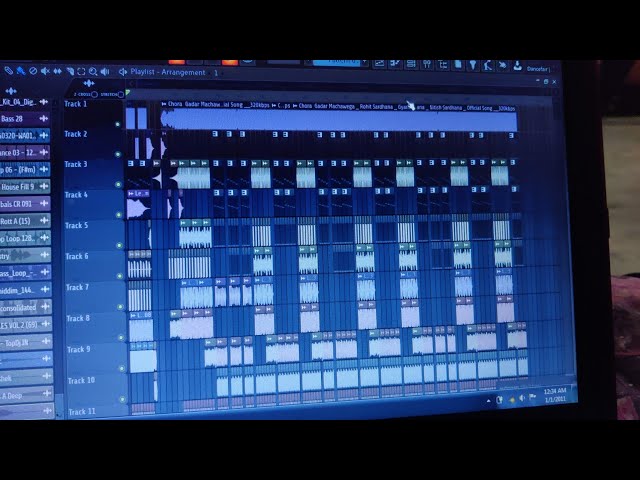Screen dimensions: 640x480
Task: Select the Slip tool
Action: click(58, 71)
